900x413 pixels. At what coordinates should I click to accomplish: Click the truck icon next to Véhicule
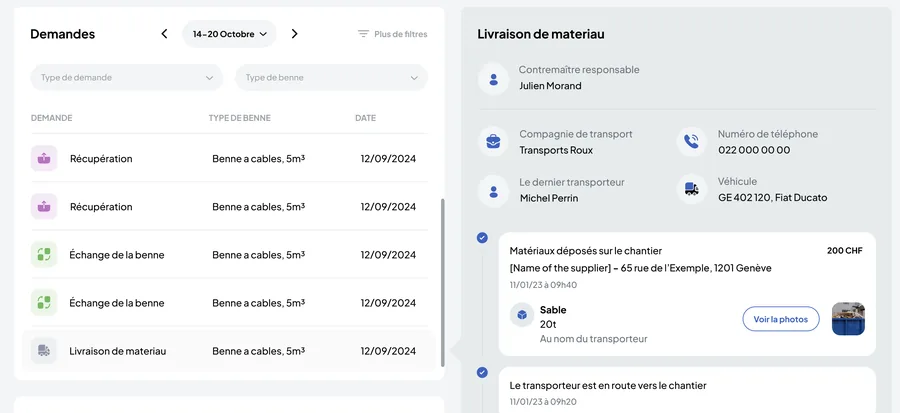(692, 189)
